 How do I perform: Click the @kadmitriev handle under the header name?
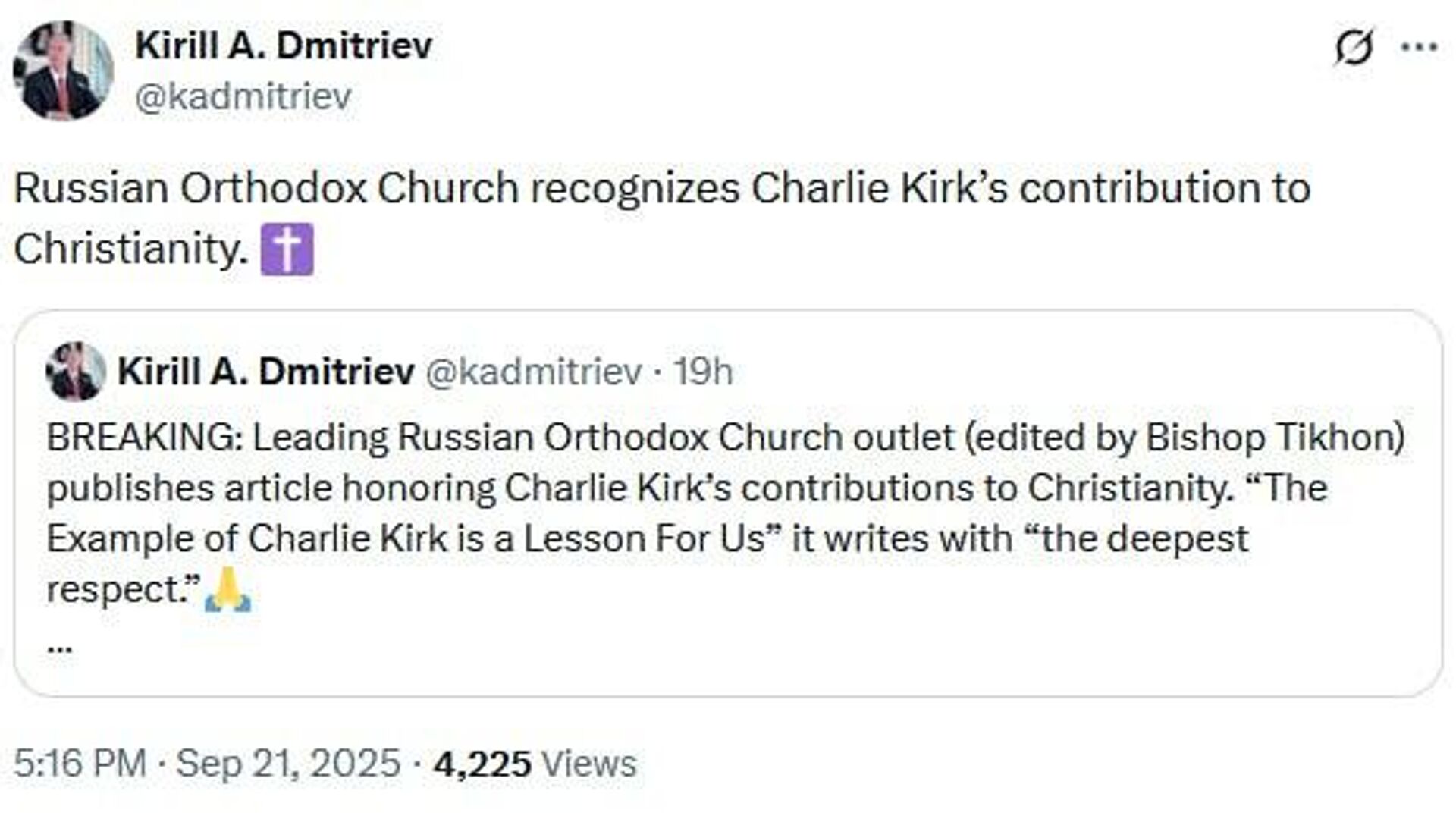243,96
